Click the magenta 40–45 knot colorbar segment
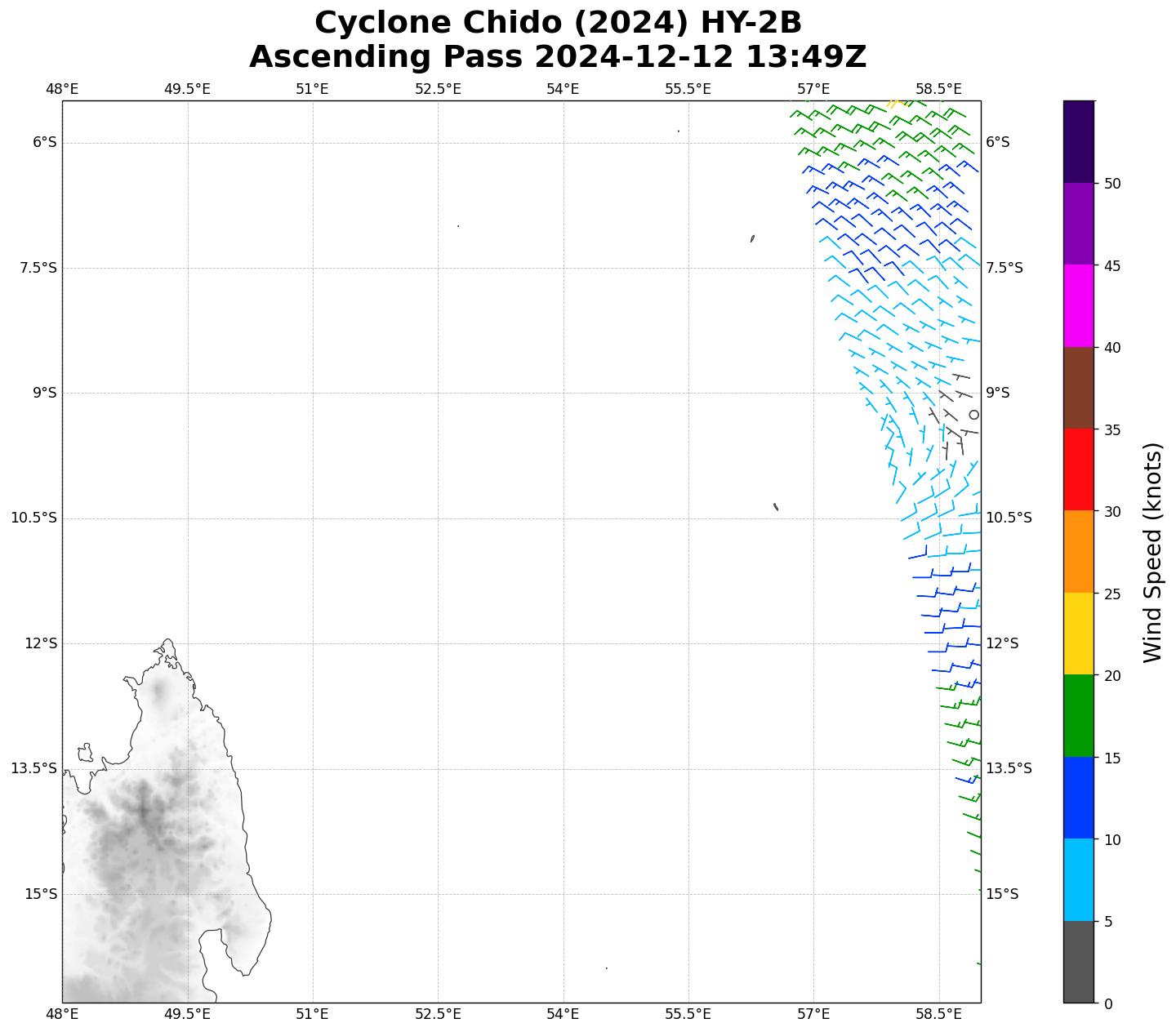The image size is (1176, 1032). [x=1078, y=305]
